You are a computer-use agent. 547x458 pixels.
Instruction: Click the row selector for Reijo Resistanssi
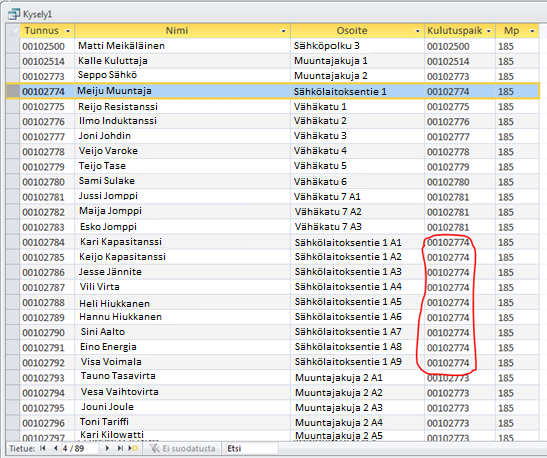[x=13, y=106]
